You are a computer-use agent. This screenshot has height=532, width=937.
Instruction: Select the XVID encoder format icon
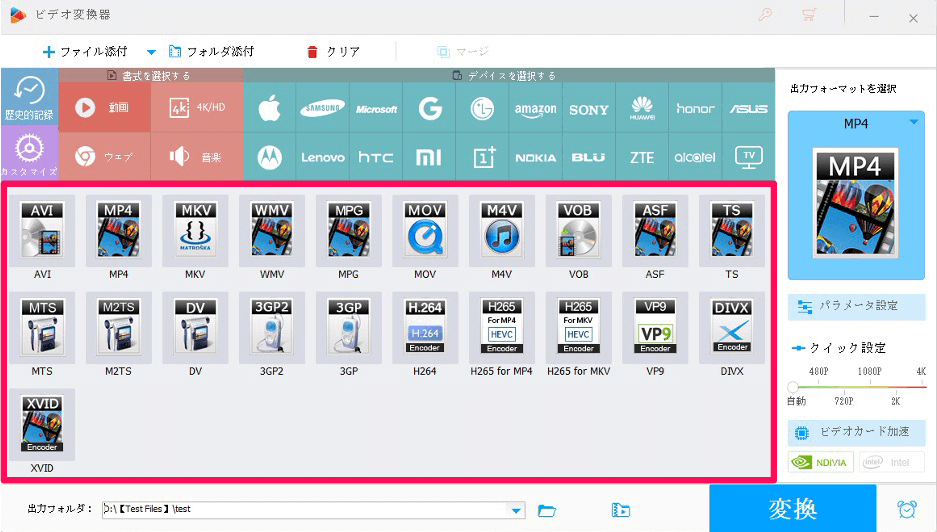[42, 424]
